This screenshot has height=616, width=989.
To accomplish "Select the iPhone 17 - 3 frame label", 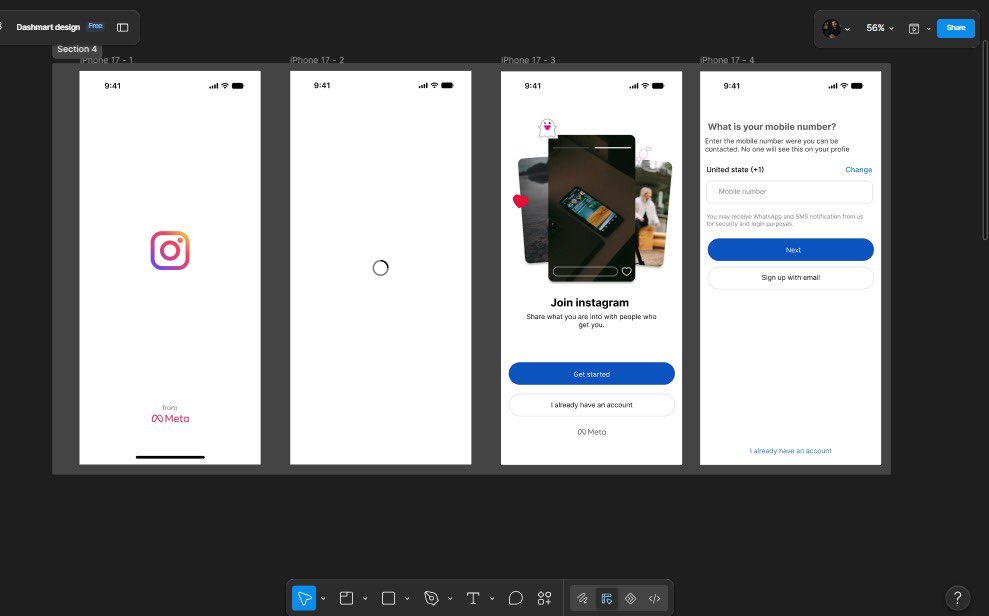I will click(529, 60).
